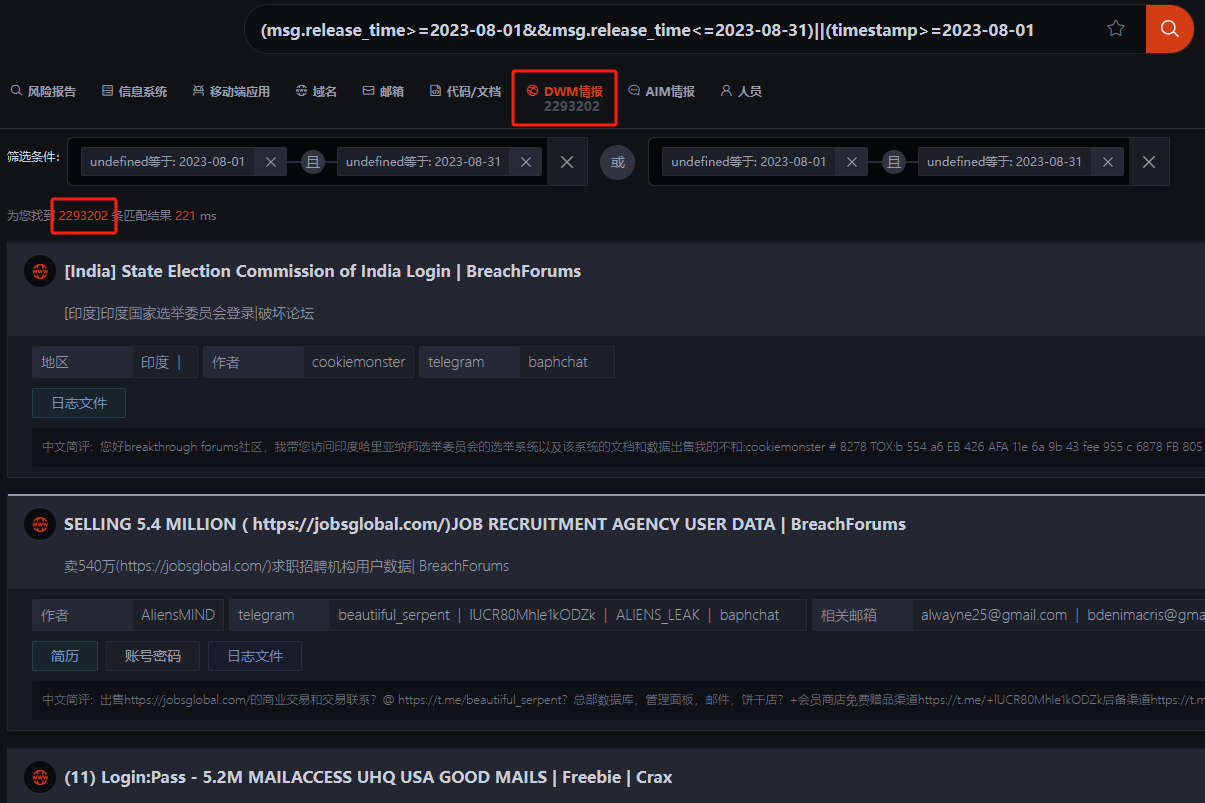Viewport: 1205px width, 803px height.
Task: Open the SELLING 5.4 MILLION jobsglobal result title
Action: pyautogui.click(x=485, y=524)
